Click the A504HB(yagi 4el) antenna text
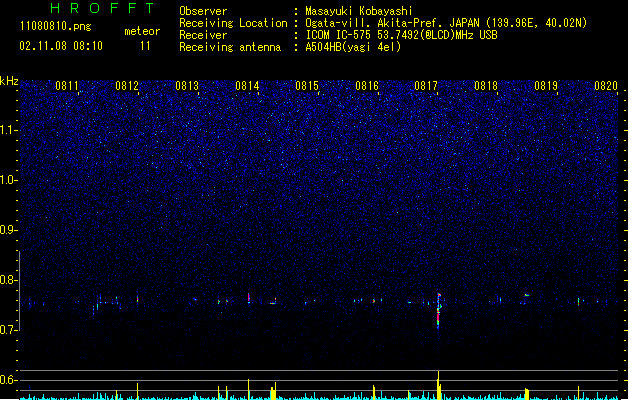The height and width of the screenshot is (400, 629). coord(353,47)
